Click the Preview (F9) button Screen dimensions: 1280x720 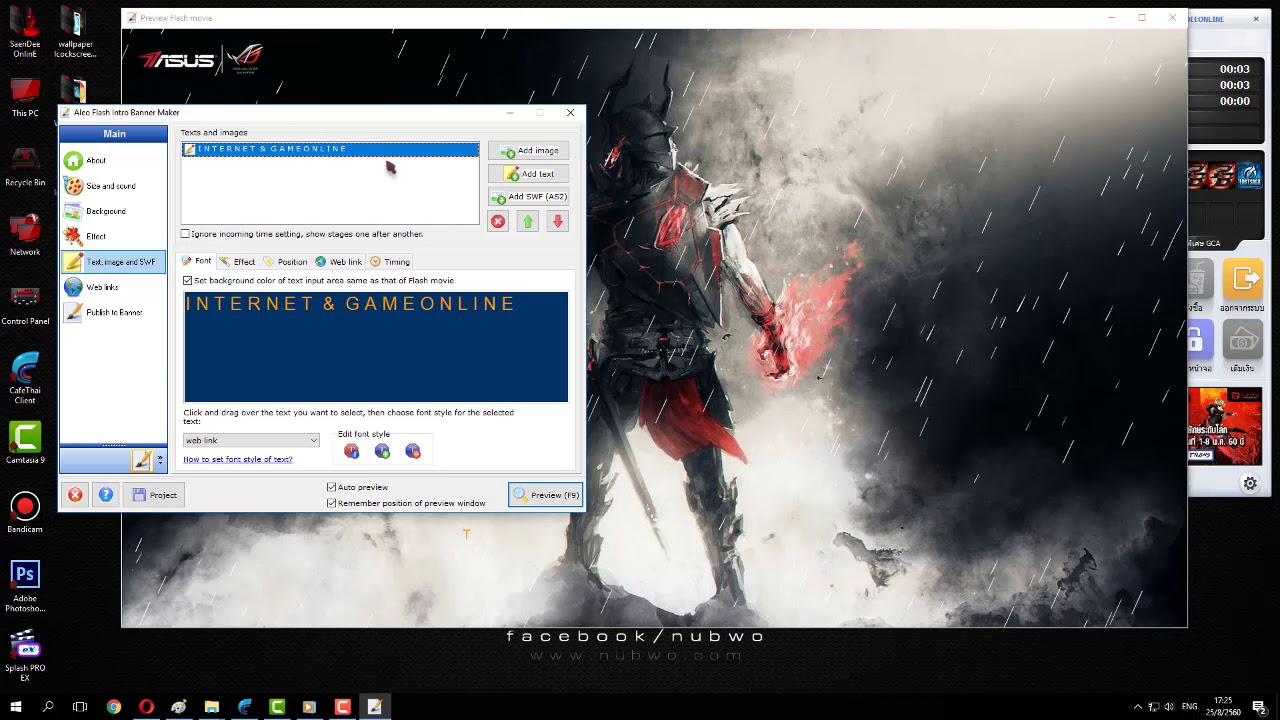[545, 495]
